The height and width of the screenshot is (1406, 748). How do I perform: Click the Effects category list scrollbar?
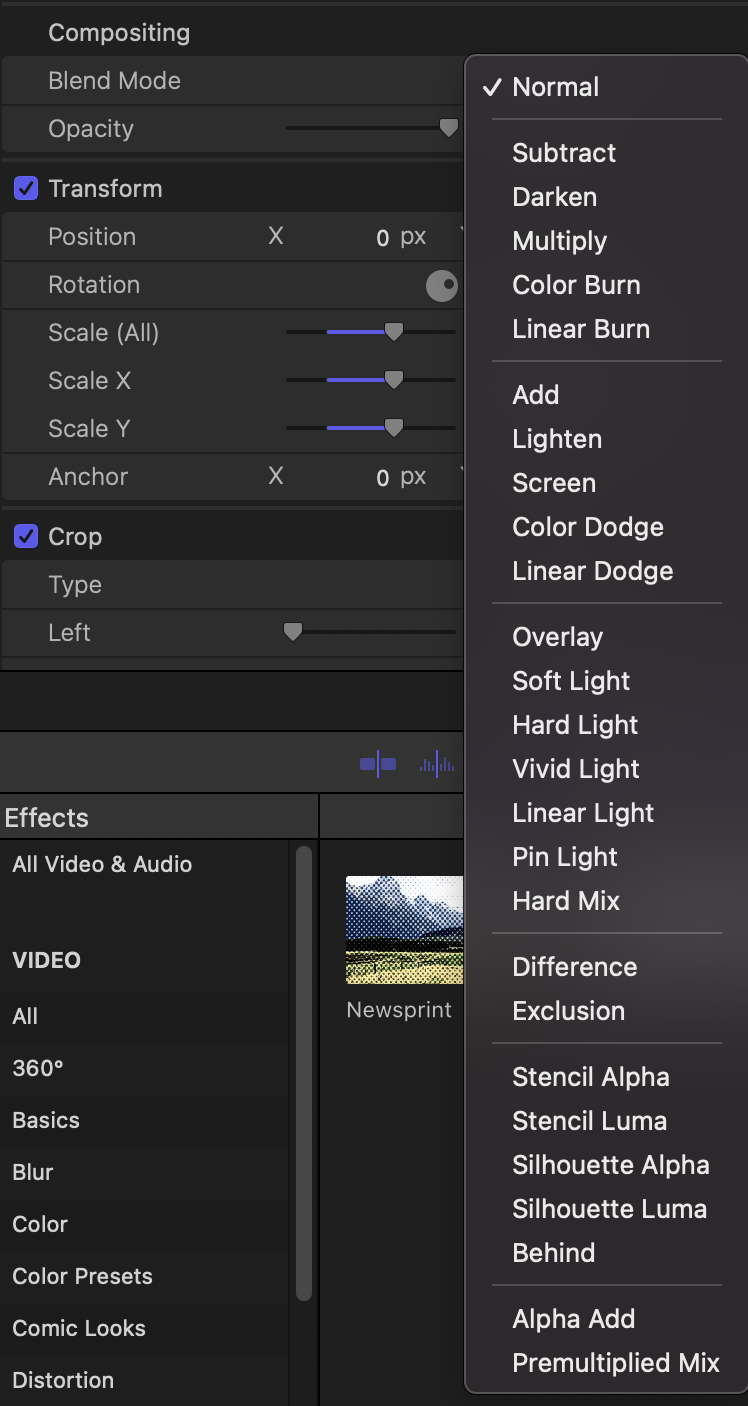pos(304,1074)
